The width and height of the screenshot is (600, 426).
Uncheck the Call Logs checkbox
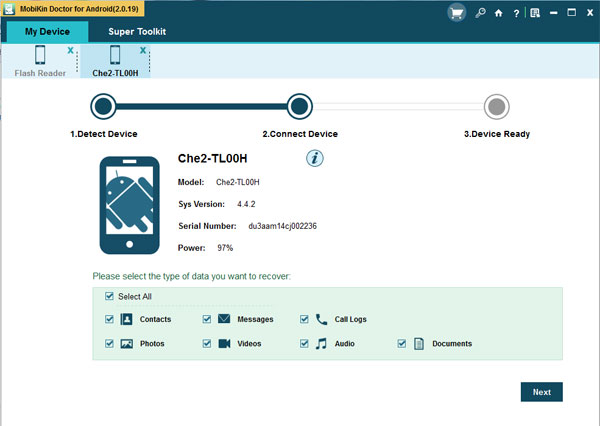pyautogui.click(x=304, y=319)
